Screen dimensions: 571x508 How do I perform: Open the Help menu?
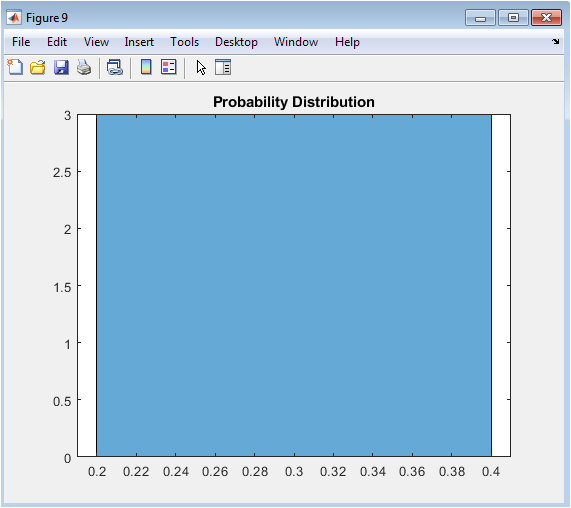click(x=347, y=42)
